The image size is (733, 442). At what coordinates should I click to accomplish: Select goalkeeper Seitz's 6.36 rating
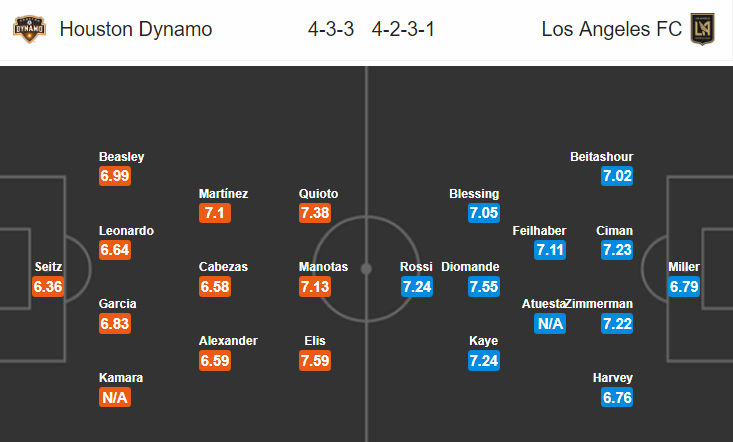click(48, 286)
